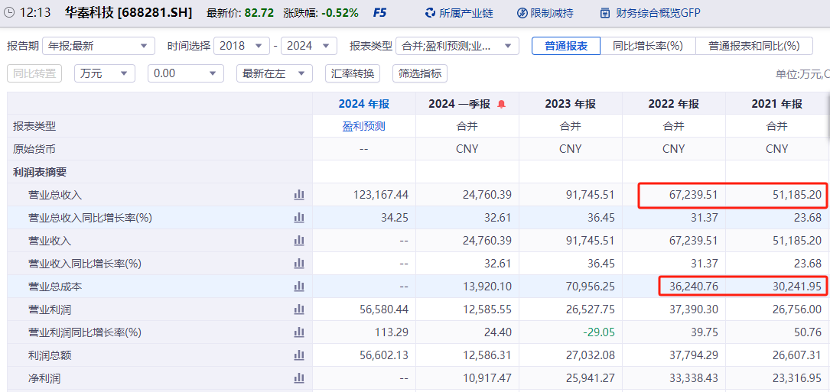Image resolution: width=830 pixels, height=392 pixels.
Task: Click the 2024 年报 column header
Action: [364, 104]
